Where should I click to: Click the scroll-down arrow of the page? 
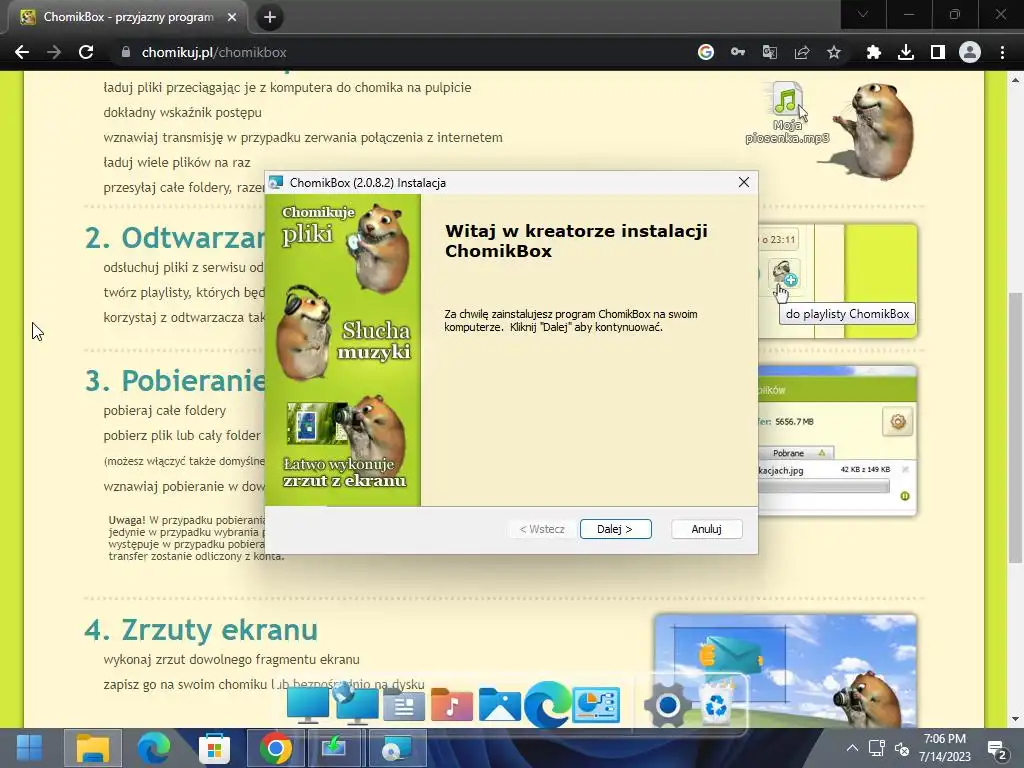point(1016,719)
